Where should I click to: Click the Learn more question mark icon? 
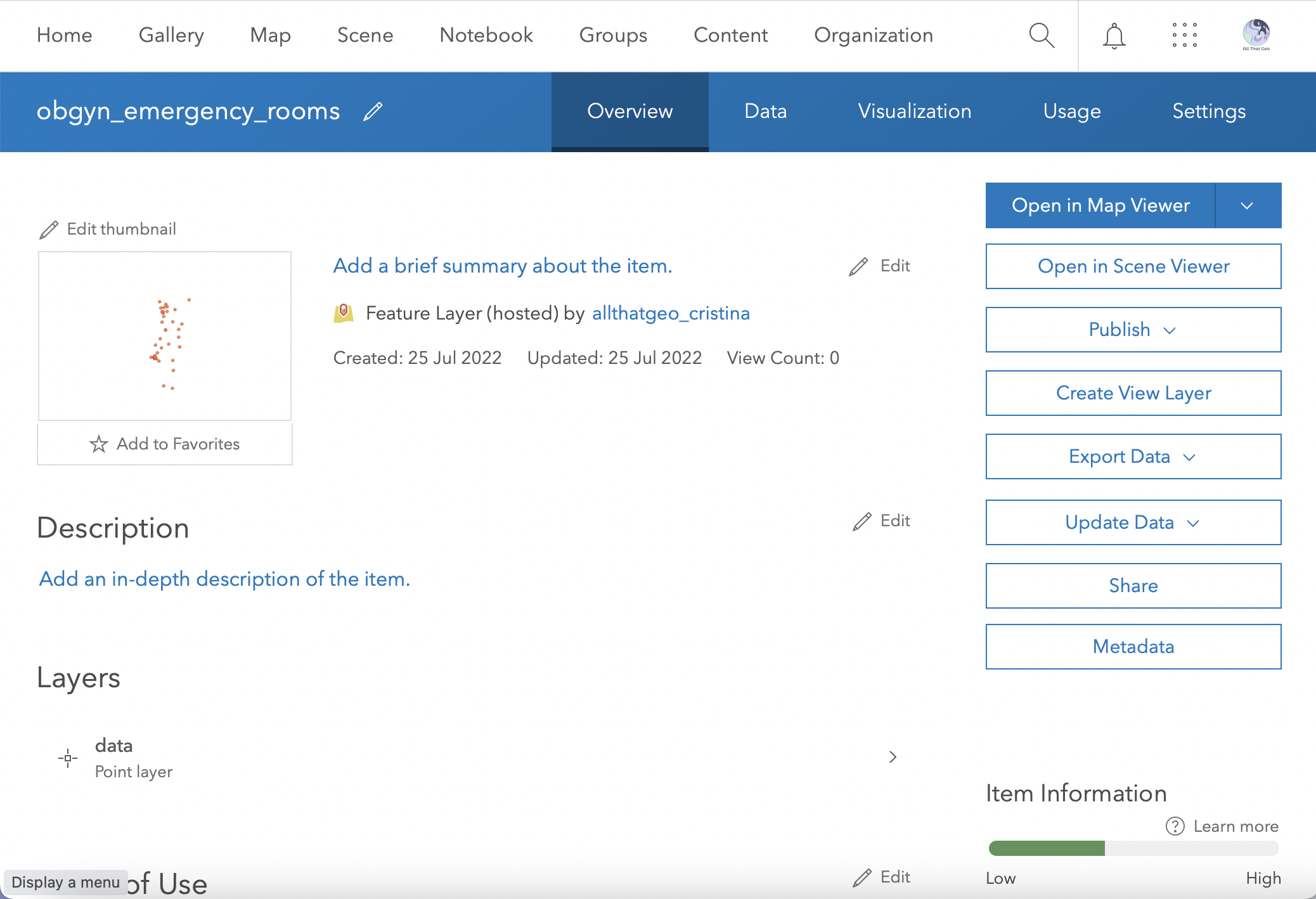pos(1175,826)
